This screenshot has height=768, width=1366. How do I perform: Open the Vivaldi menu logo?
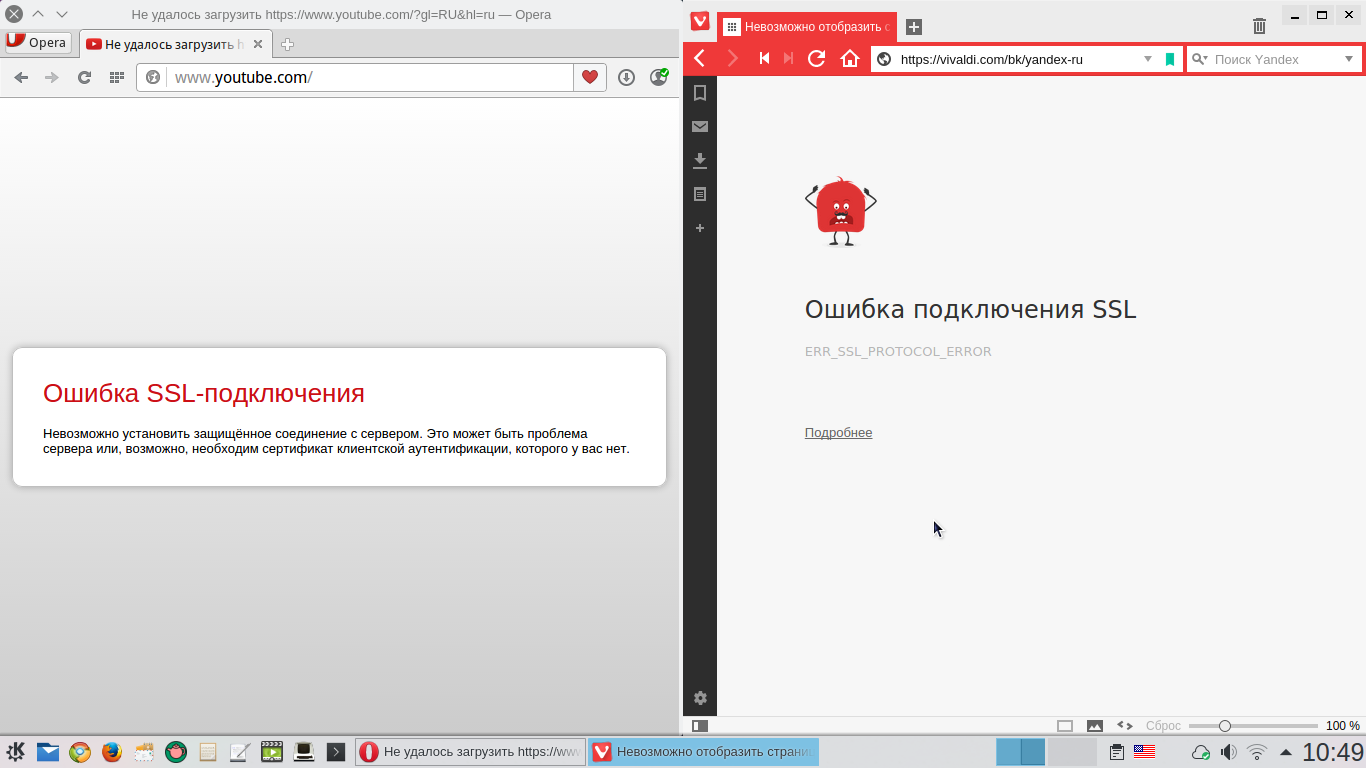[700, 22]
